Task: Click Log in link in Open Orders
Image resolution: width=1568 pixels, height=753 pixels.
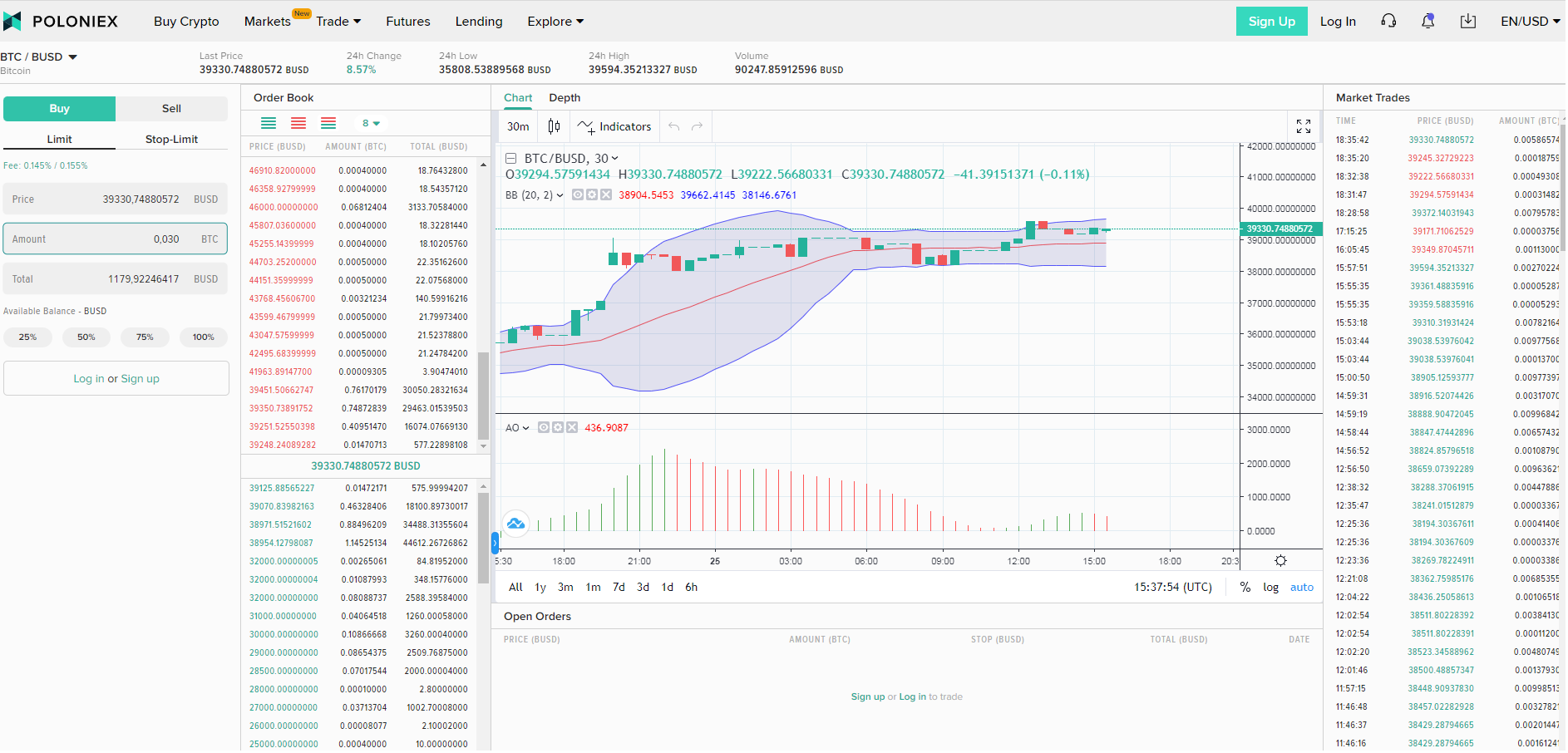Action: [912, 696]
